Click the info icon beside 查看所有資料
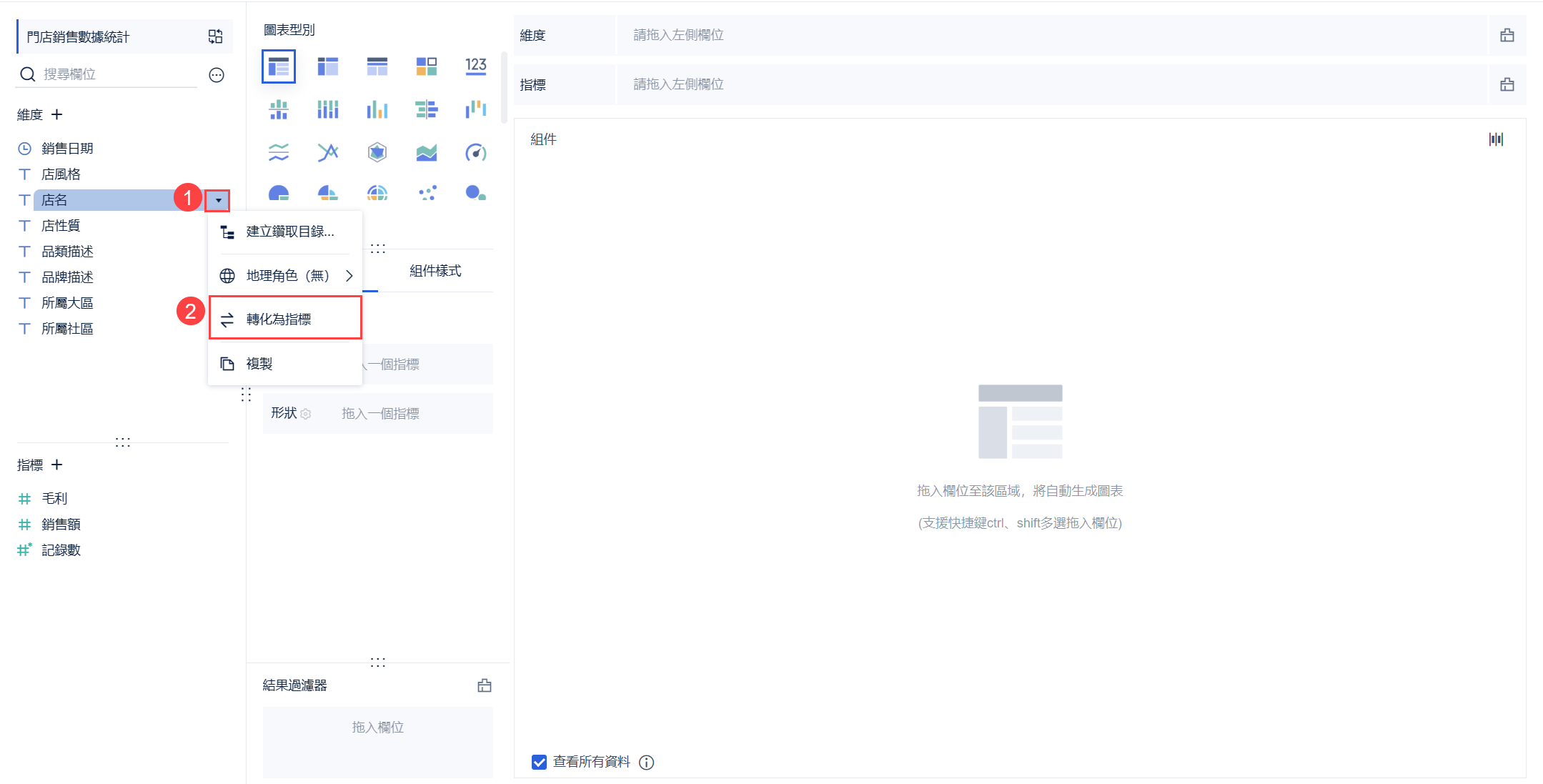 (647, 763)
